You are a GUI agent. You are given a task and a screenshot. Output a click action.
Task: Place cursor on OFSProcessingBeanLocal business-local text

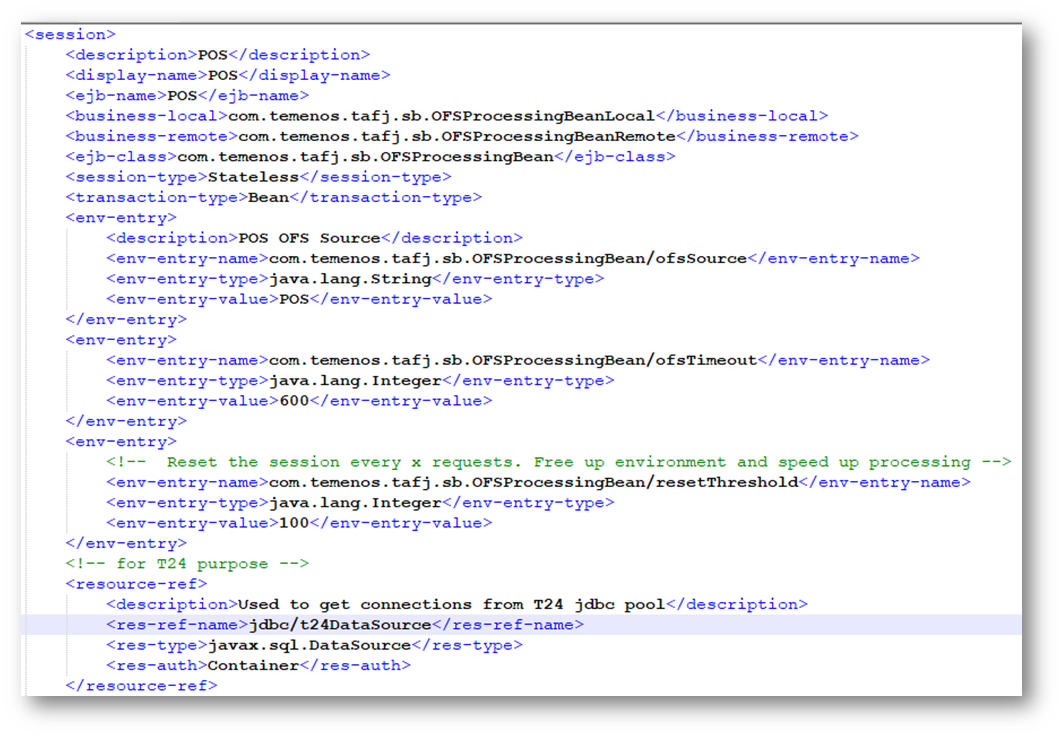441,116
